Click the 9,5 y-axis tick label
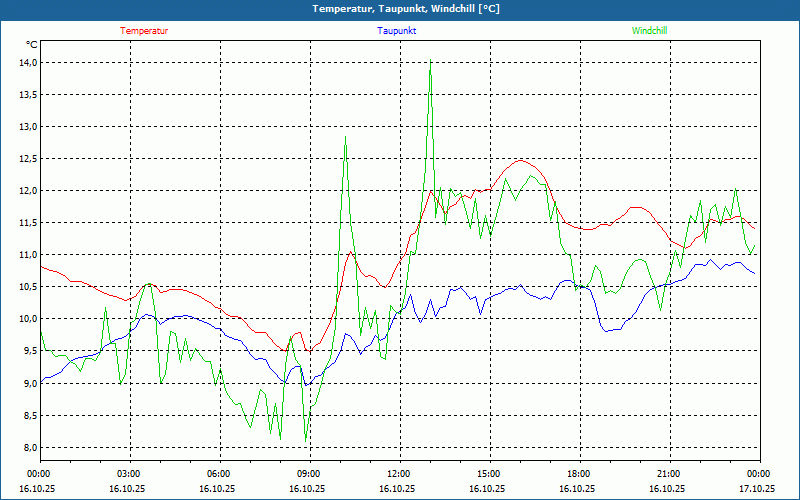 [x=27, y=351]
